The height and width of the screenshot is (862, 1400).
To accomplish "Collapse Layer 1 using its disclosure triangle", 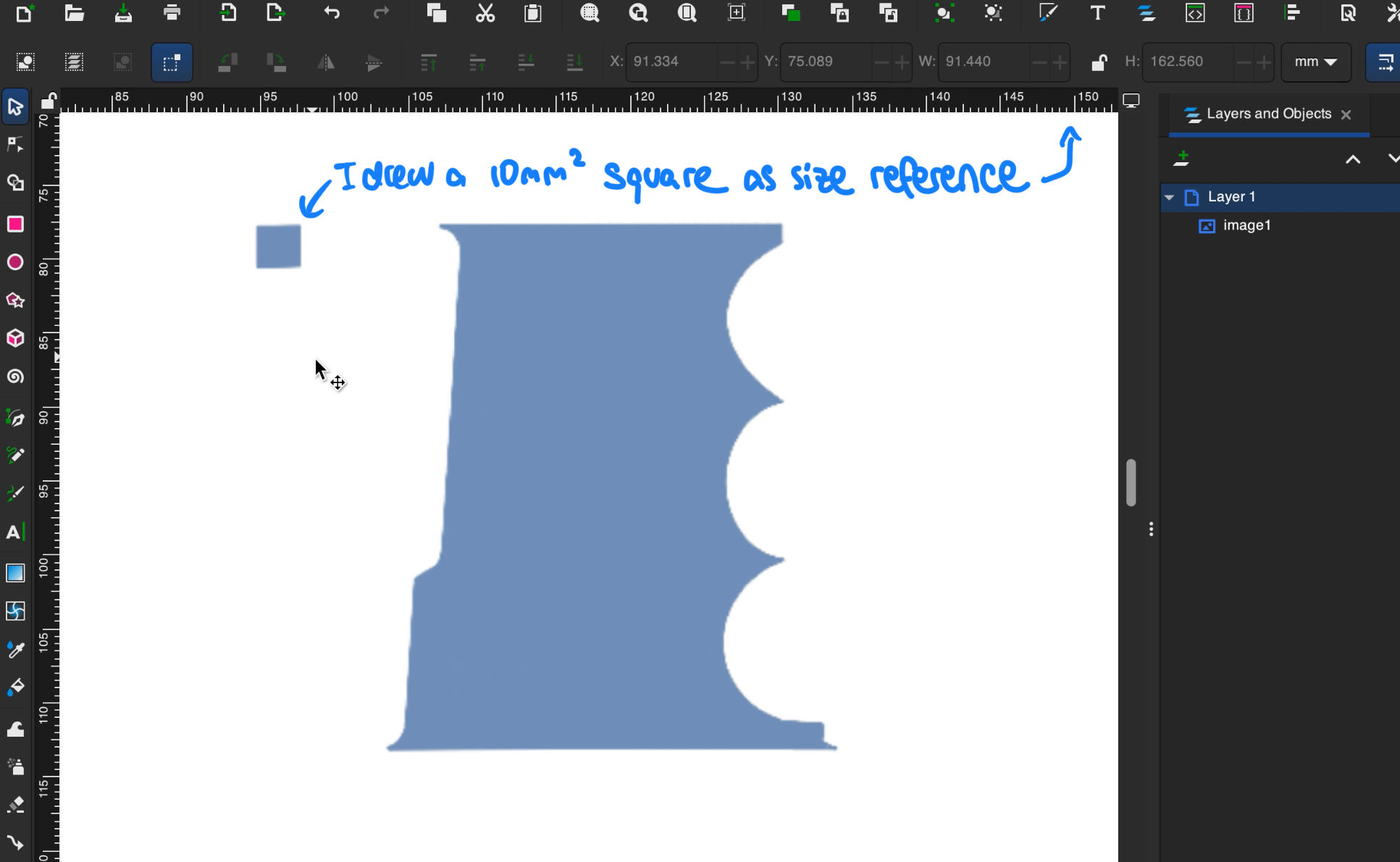I will coord(1169,197).
